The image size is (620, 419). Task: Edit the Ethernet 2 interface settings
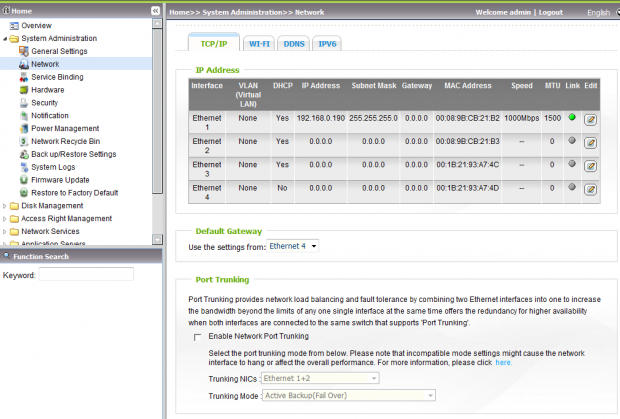point(590,143)
